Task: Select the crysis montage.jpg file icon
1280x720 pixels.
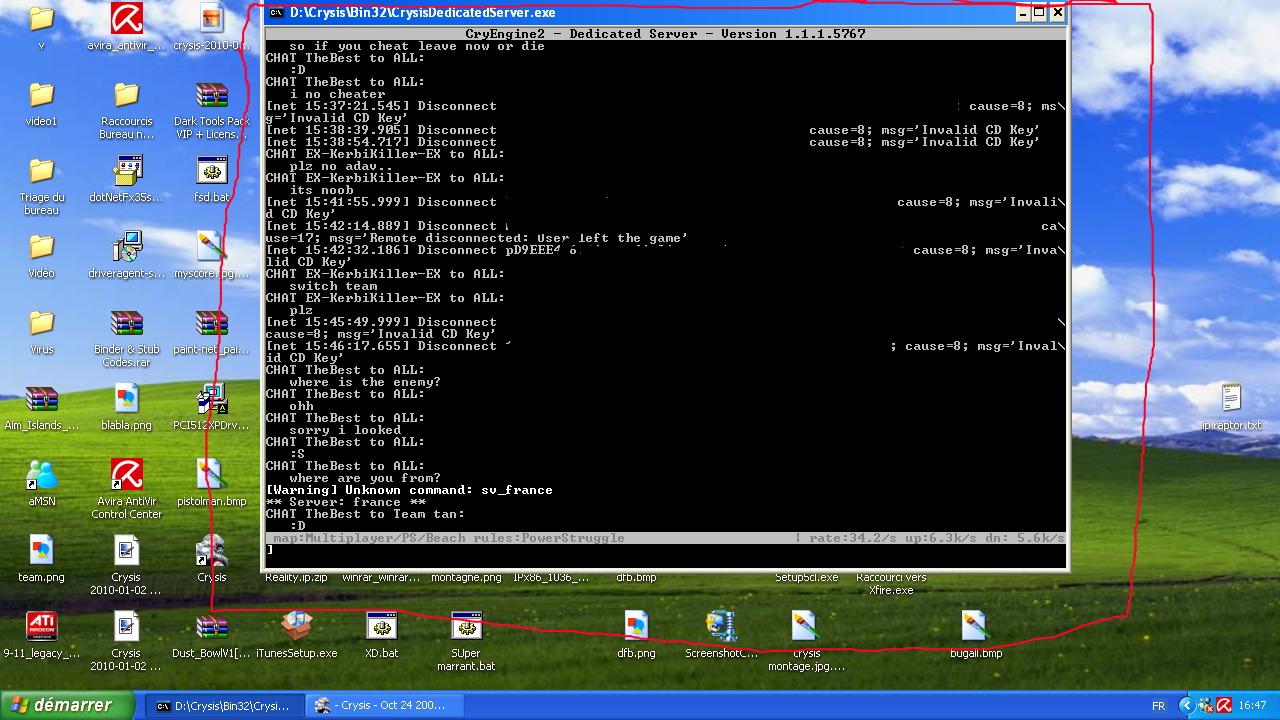Action: point(806,626)
